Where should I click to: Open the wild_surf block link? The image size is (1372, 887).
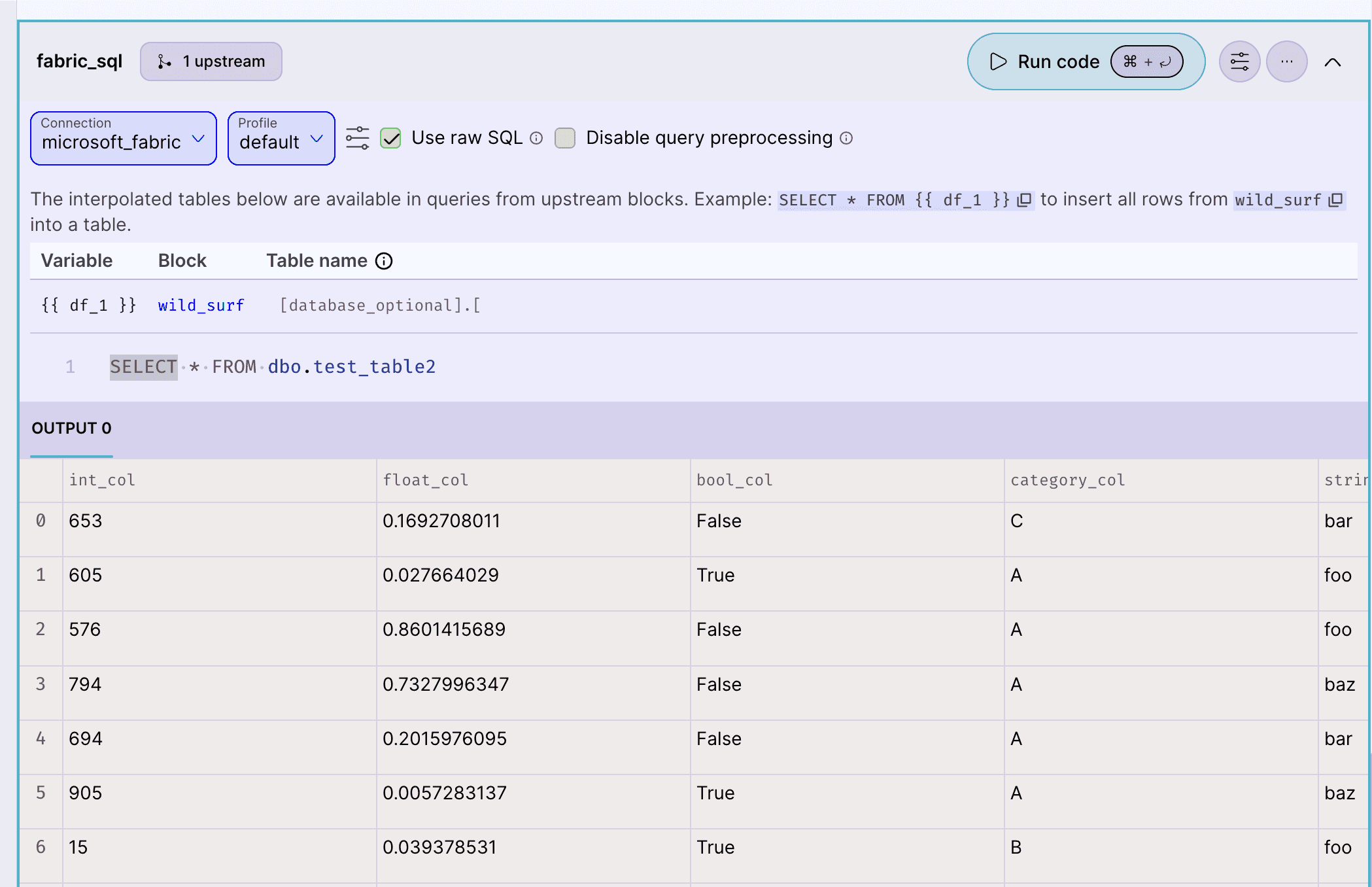coord(201,305)
